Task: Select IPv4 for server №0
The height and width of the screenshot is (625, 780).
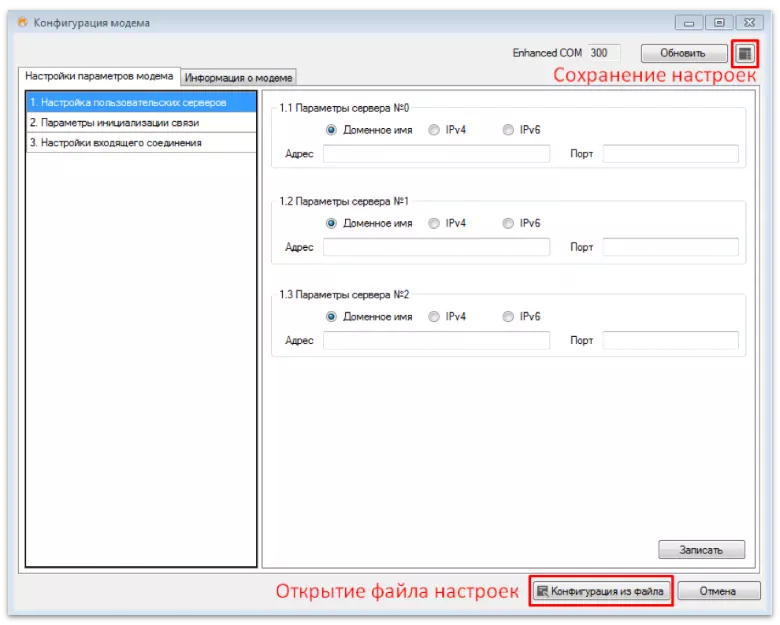Action: [434, 130]
